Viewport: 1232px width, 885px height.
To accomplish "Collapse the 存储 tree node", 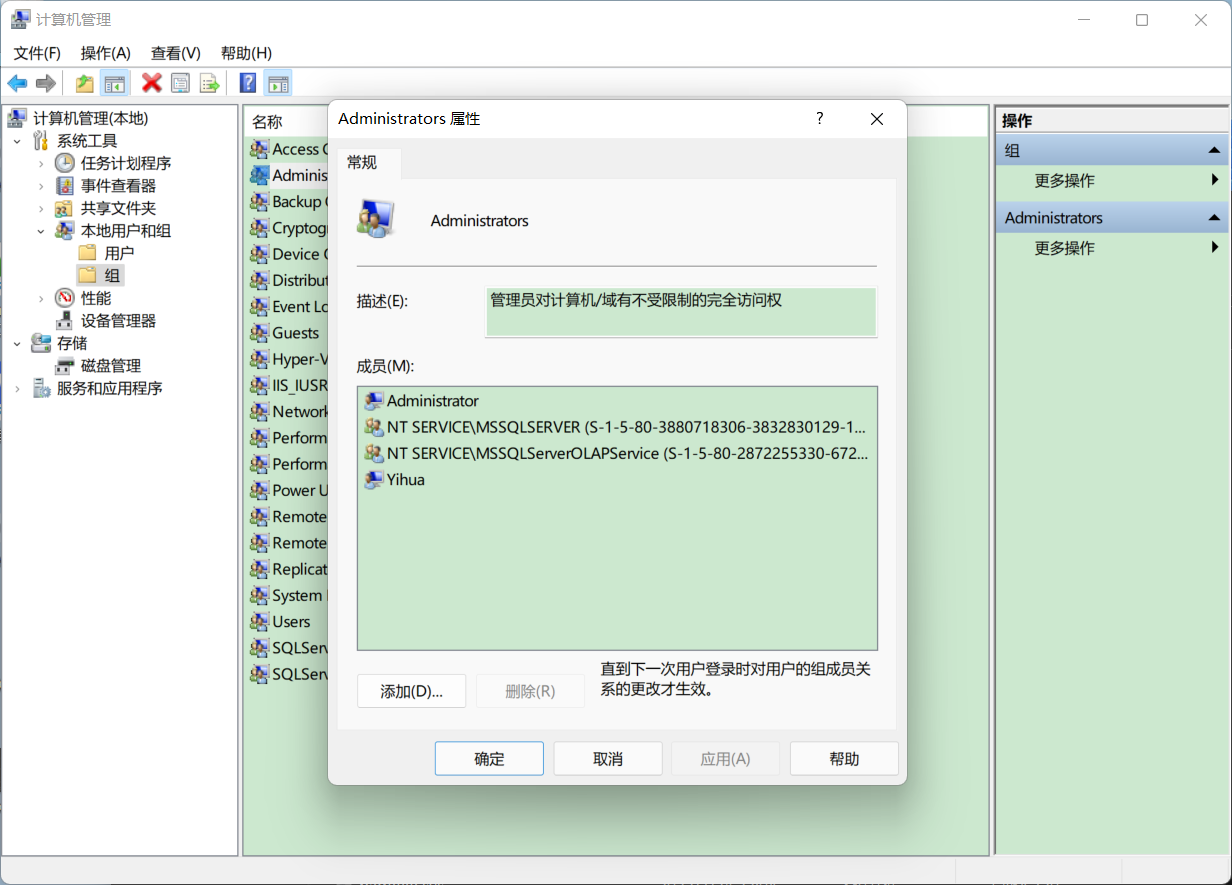I will click(17, 343).
